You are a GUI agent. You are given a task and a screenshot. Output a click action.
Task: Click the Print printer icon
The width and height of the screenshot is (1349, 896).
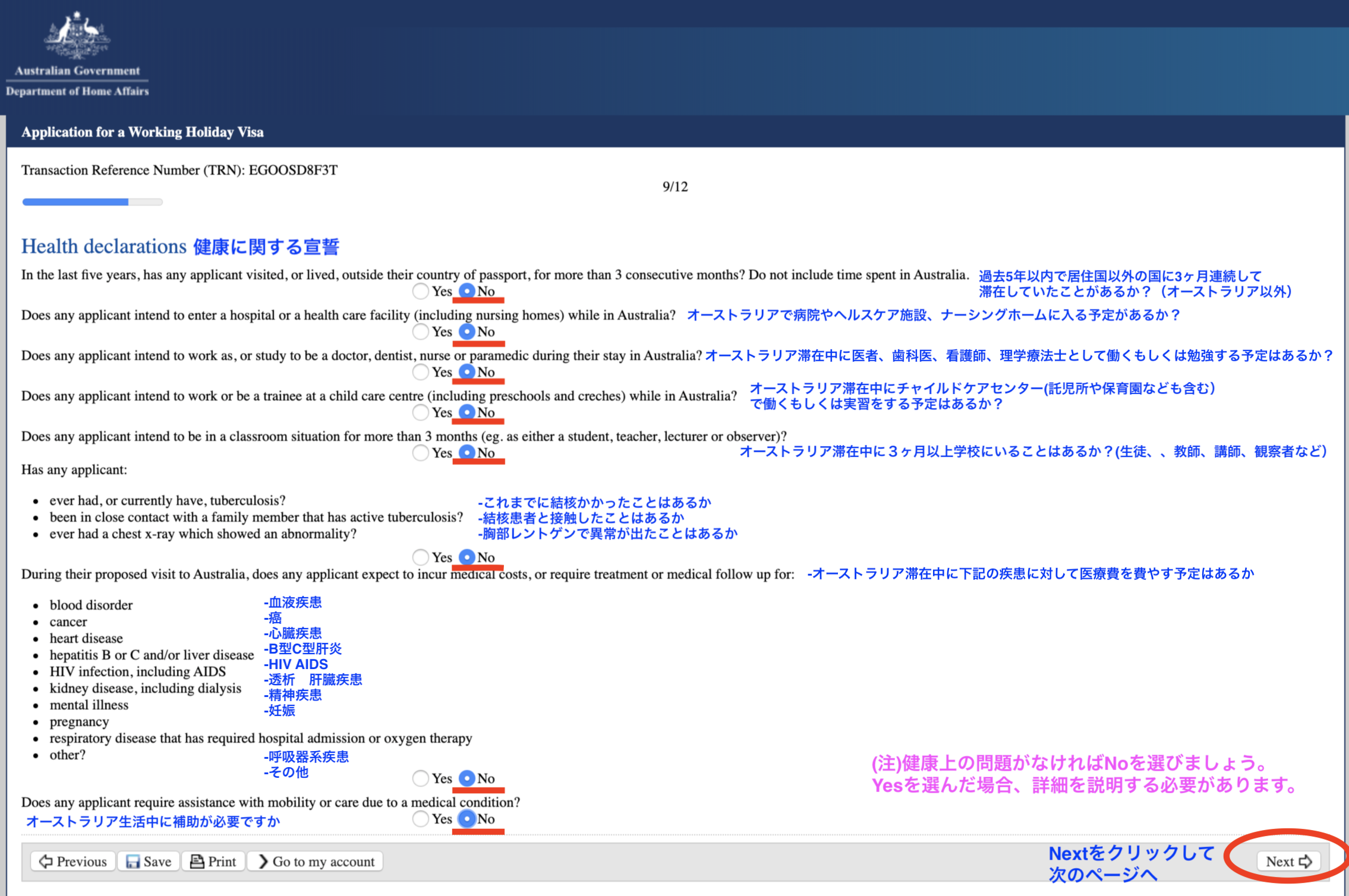click(197, 862)
